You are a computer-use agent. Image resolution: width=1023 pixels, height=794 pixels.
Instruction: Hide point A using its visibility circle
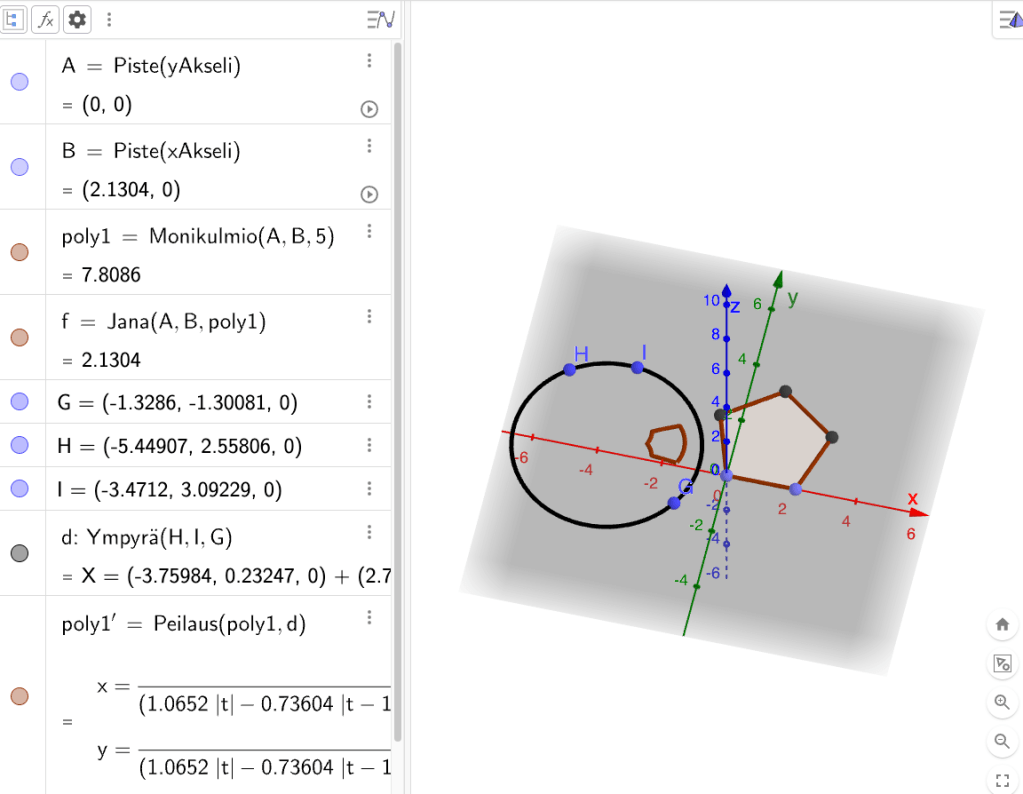[x=19, y=83]
